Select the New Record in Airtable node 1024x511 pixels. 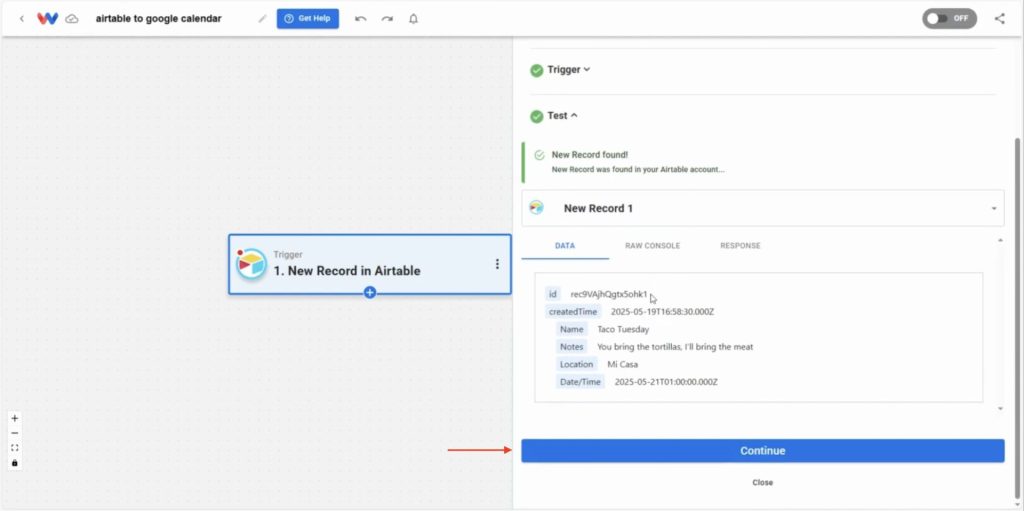pos(370,264)
